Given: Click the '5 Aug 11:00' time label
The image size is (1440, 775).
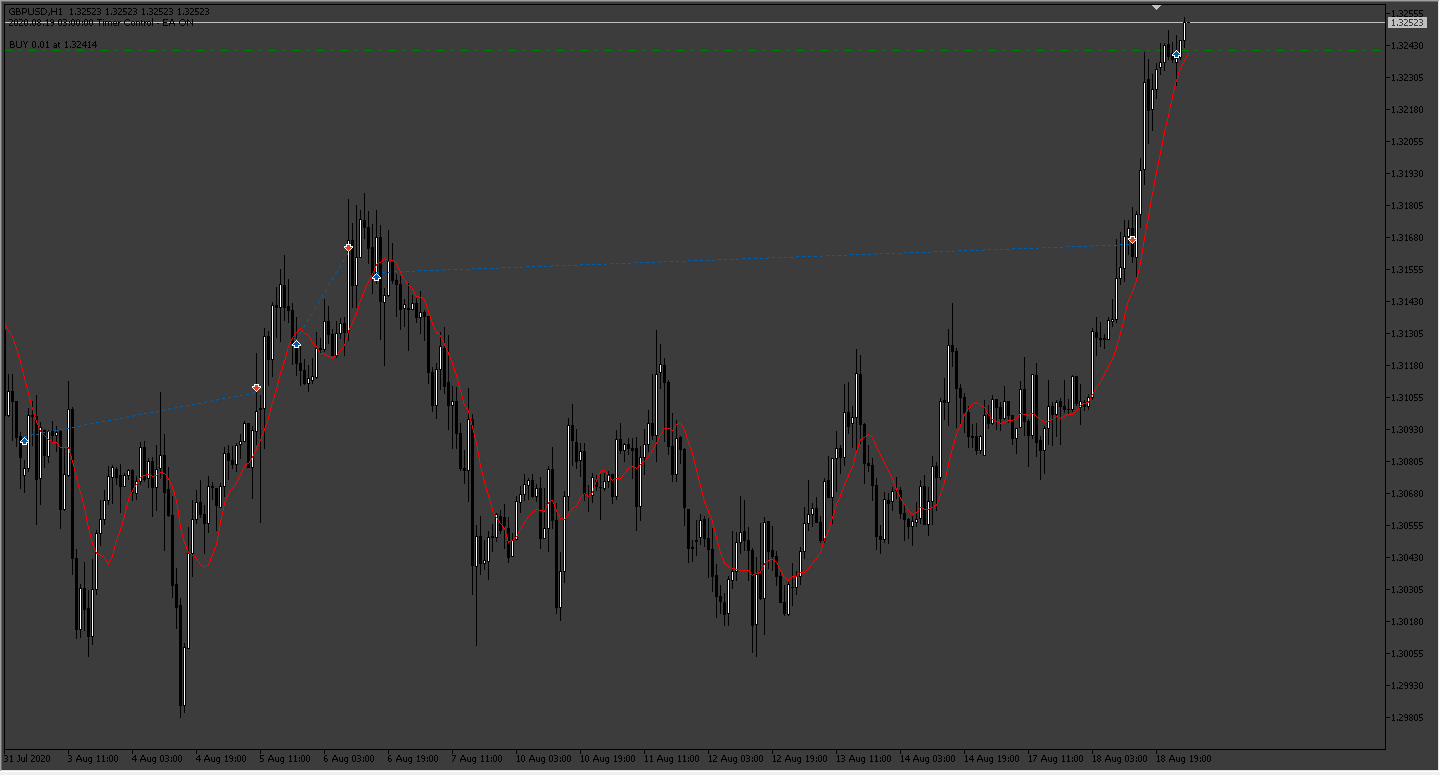Looking at the screenshot, I should click(x=284, y=759).
